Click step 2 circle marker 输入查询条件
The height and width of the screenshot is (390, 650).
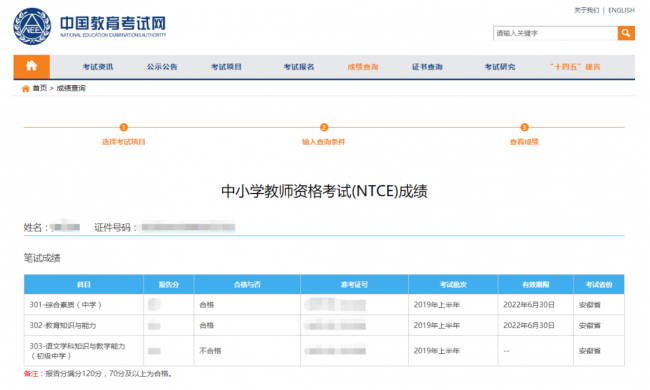pyautogui.click(x=324, y=127)
